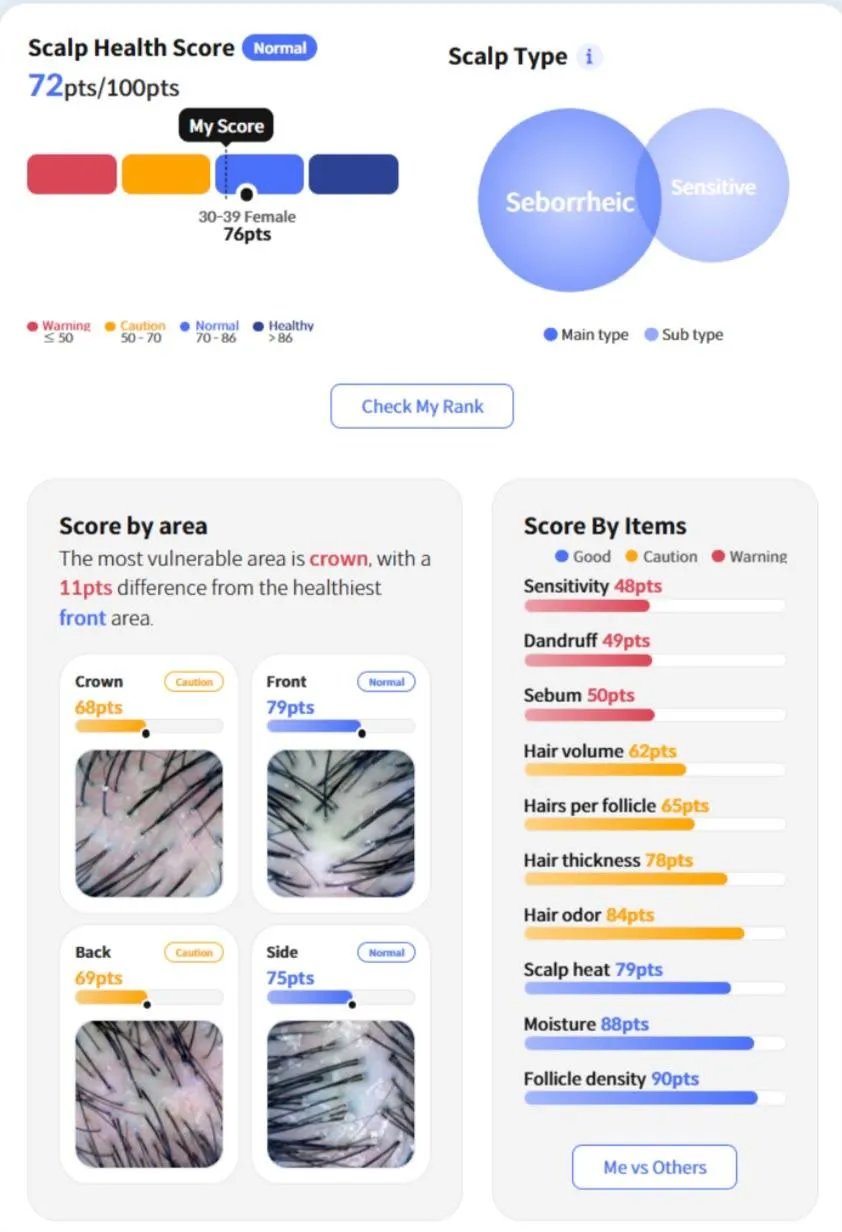Viewport: 842px width, 1232px height.
Task: Open the Back scalp photo
Action: pos(149,1094)
